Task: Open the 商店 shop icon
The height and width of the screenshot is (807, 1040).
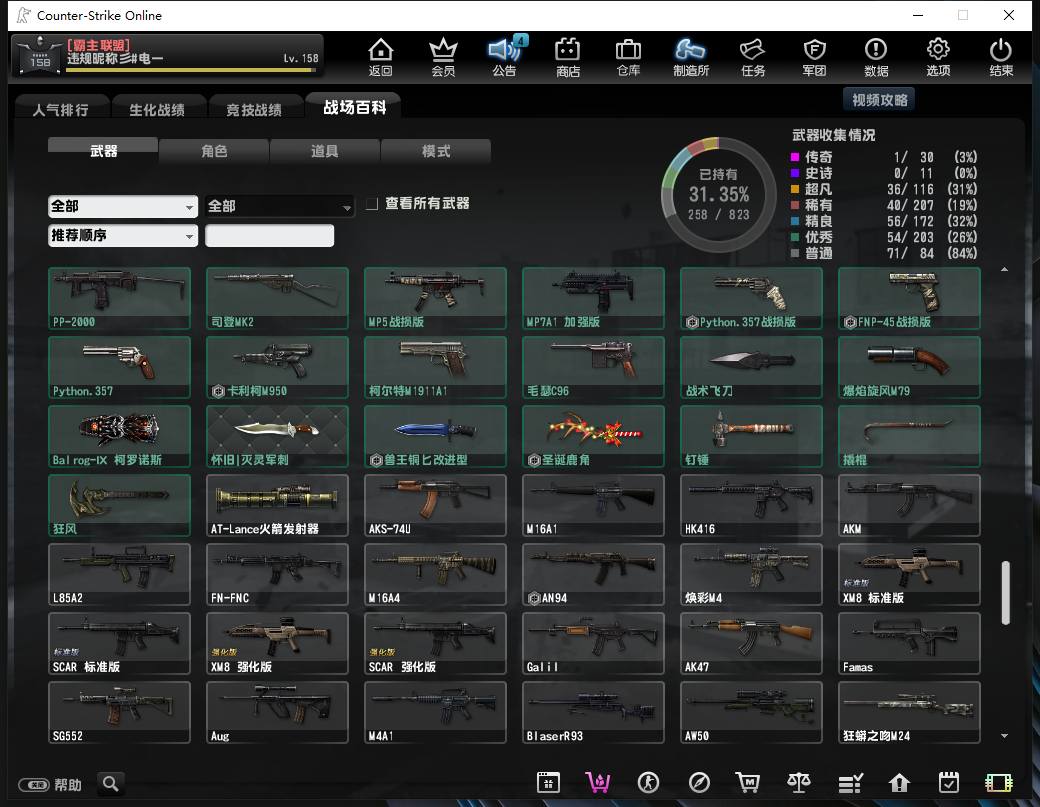Action: [568, 57]
